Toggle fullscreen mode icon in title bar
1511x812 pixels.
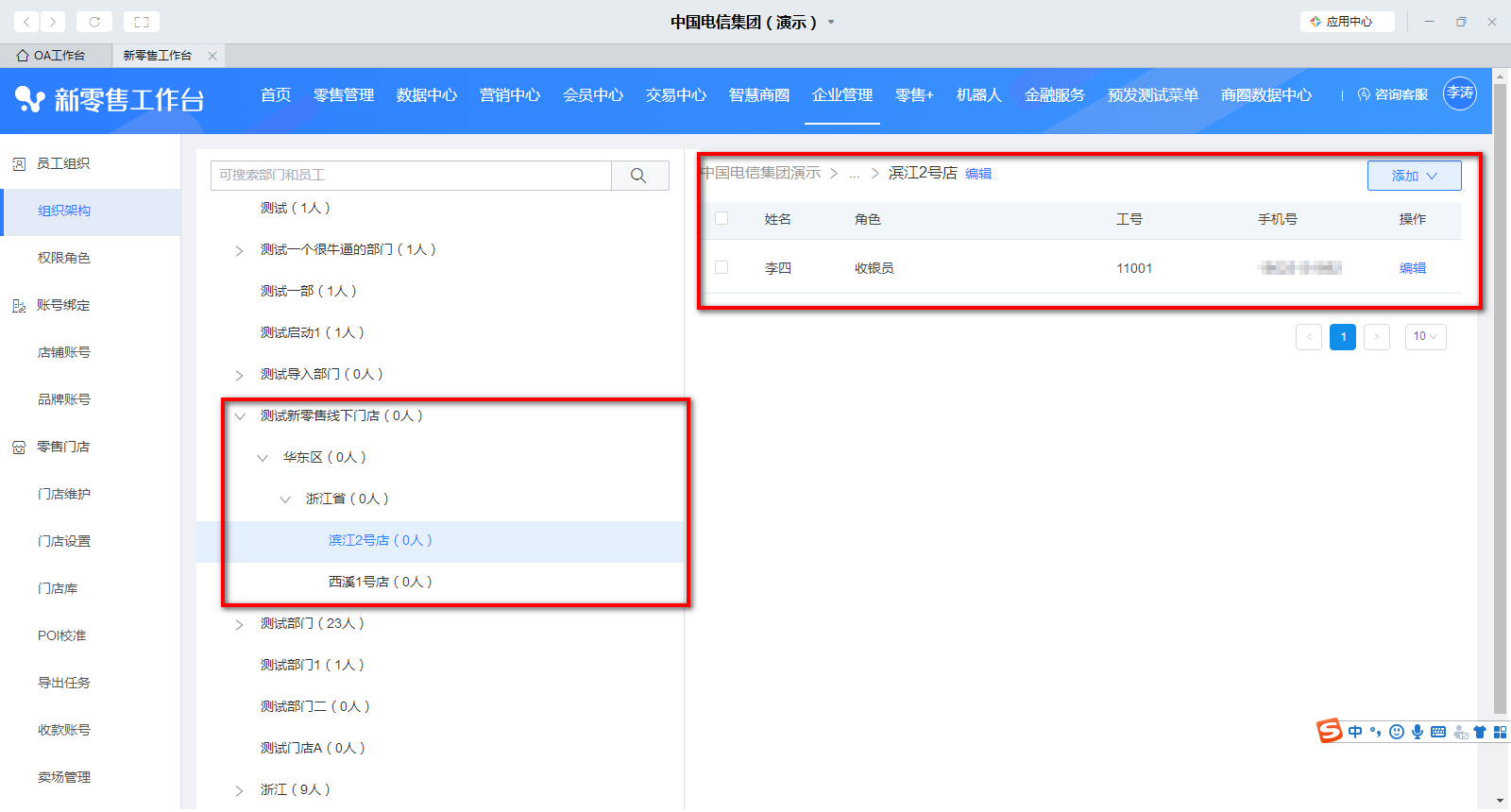pos(142,22)
